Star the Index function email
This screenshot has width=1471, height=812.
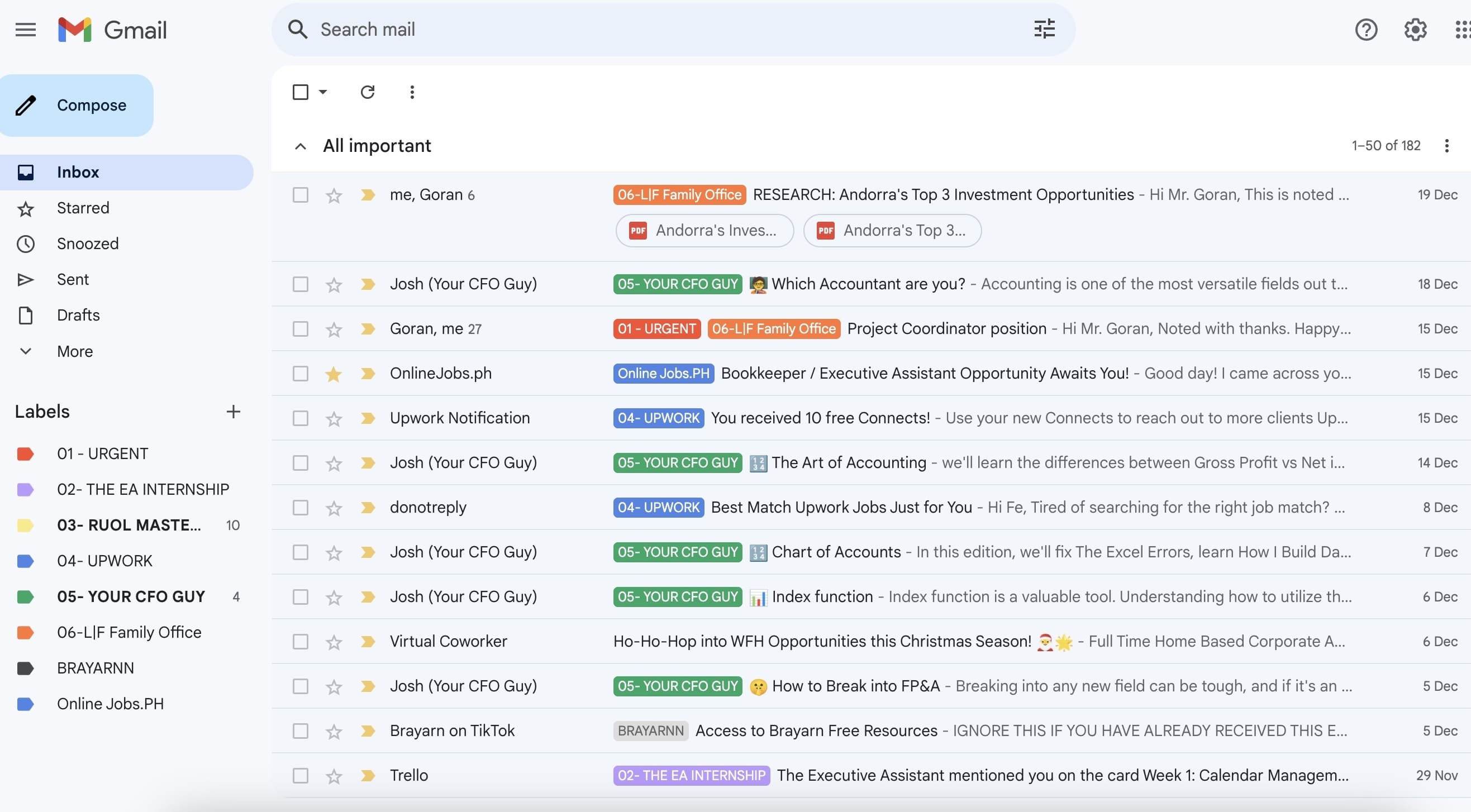pos(334,598)
